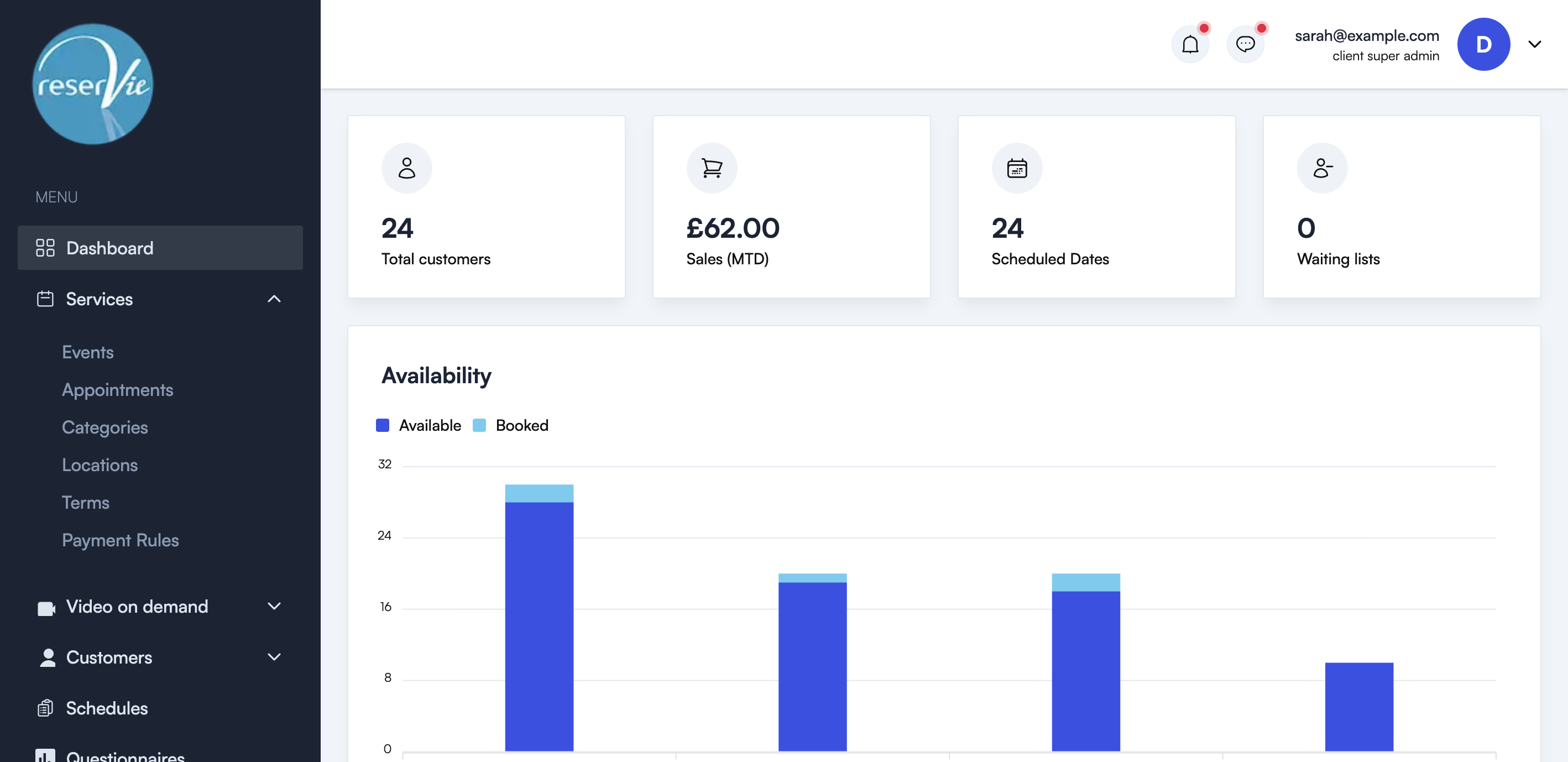
Task: Click the Waiting lists icon
Action: (x=1322, y=168)
